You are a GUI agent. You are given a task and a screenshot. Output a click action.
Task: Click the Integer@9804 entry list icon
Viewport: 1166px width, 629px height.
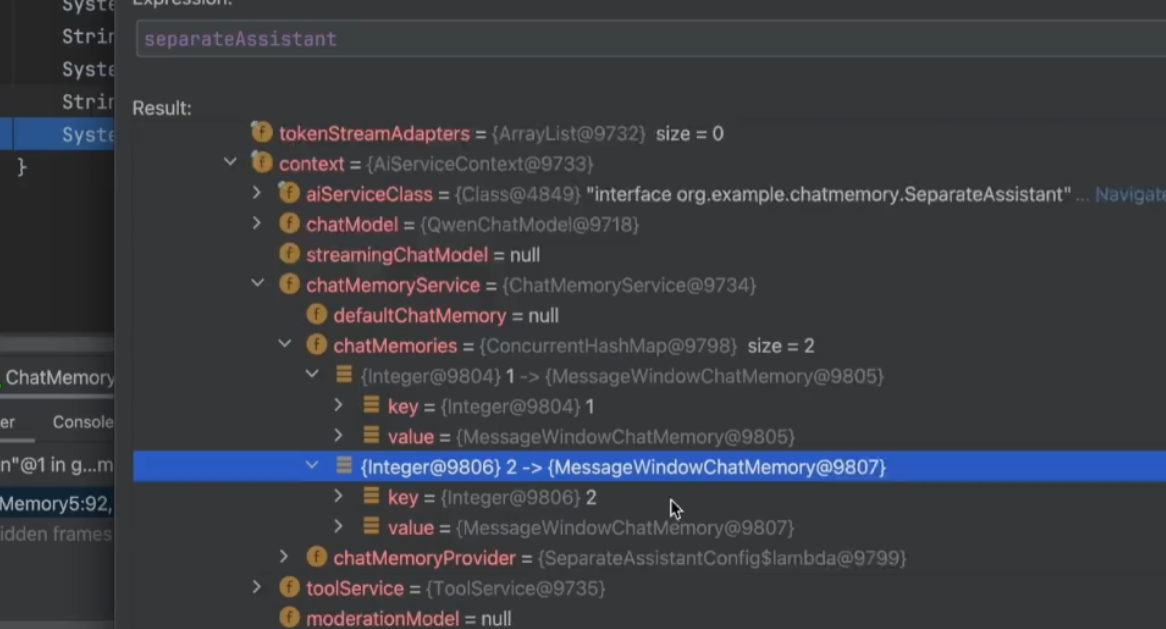click(x=344, y=374)
